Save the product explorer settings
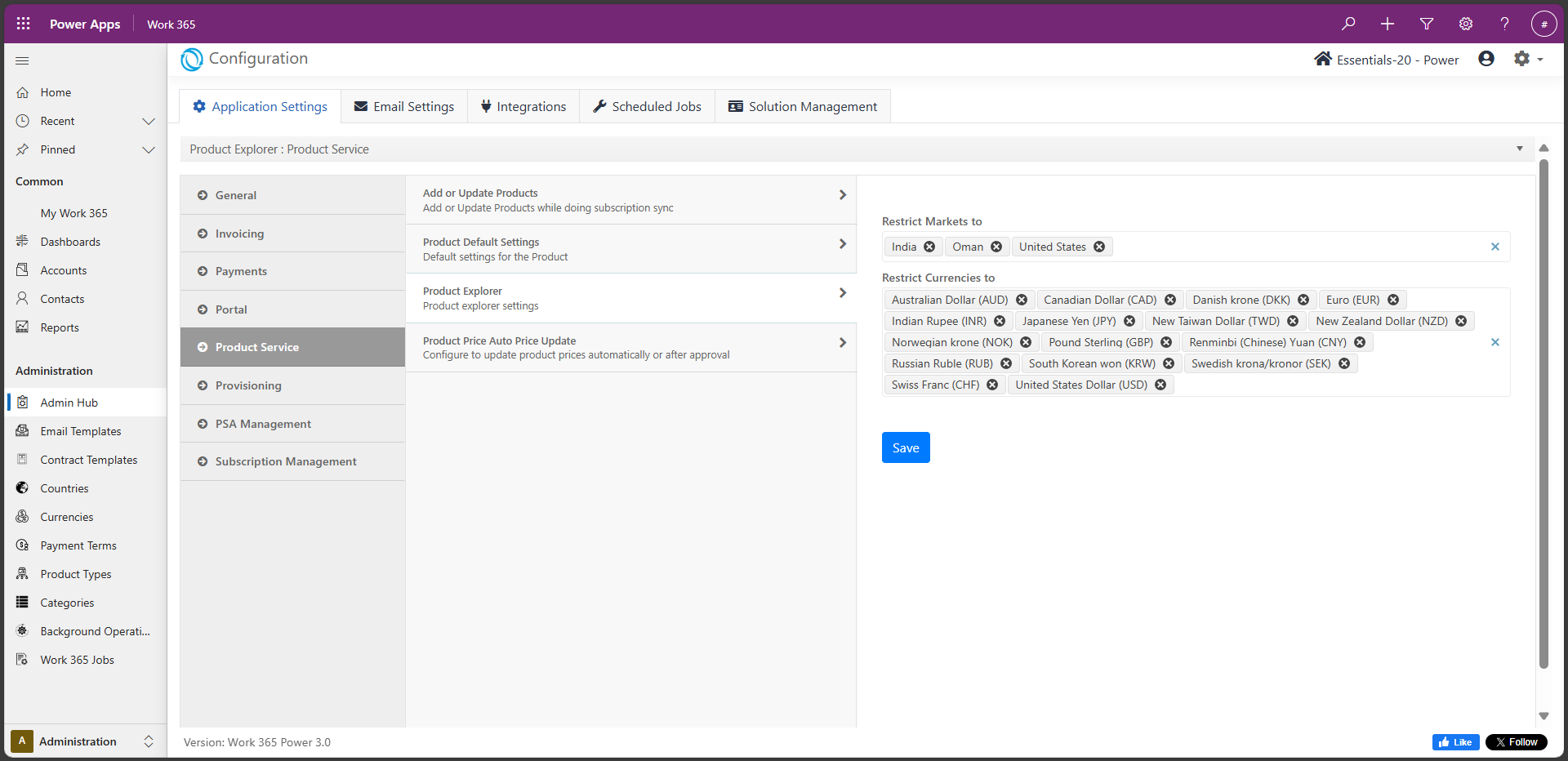Viewport: 1568px width, 761px height. click(906, 447)
